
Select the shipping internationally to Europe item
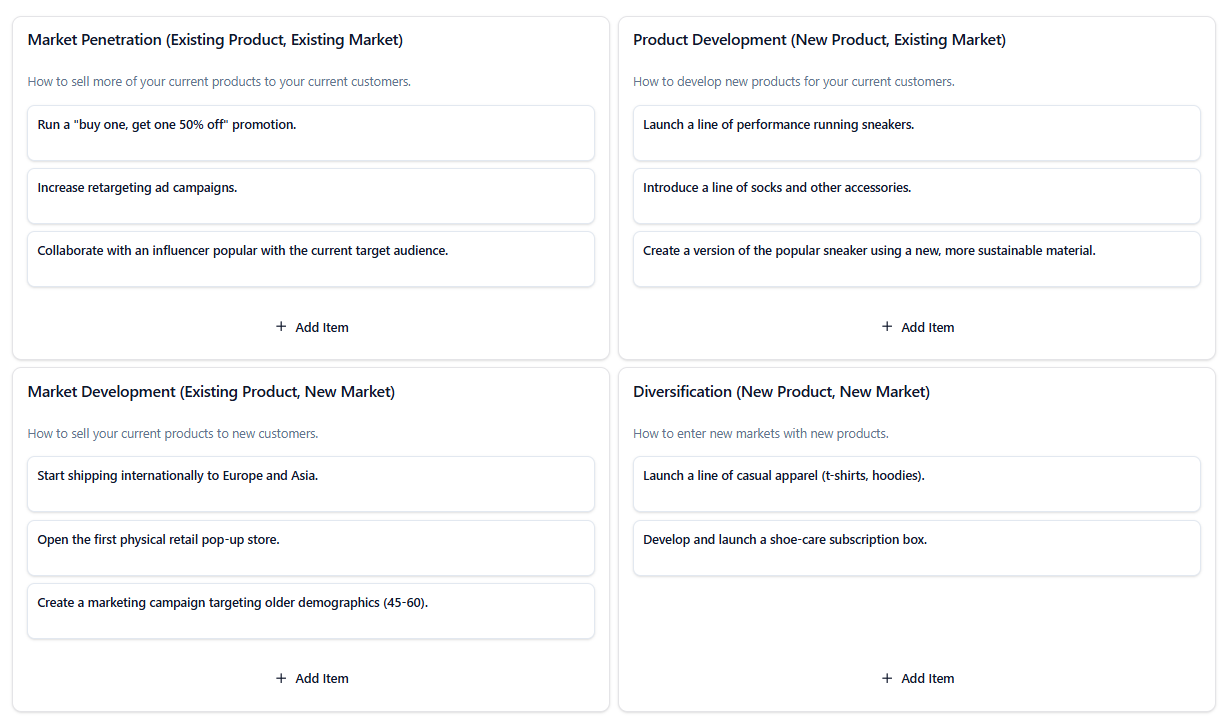point(311,484)
